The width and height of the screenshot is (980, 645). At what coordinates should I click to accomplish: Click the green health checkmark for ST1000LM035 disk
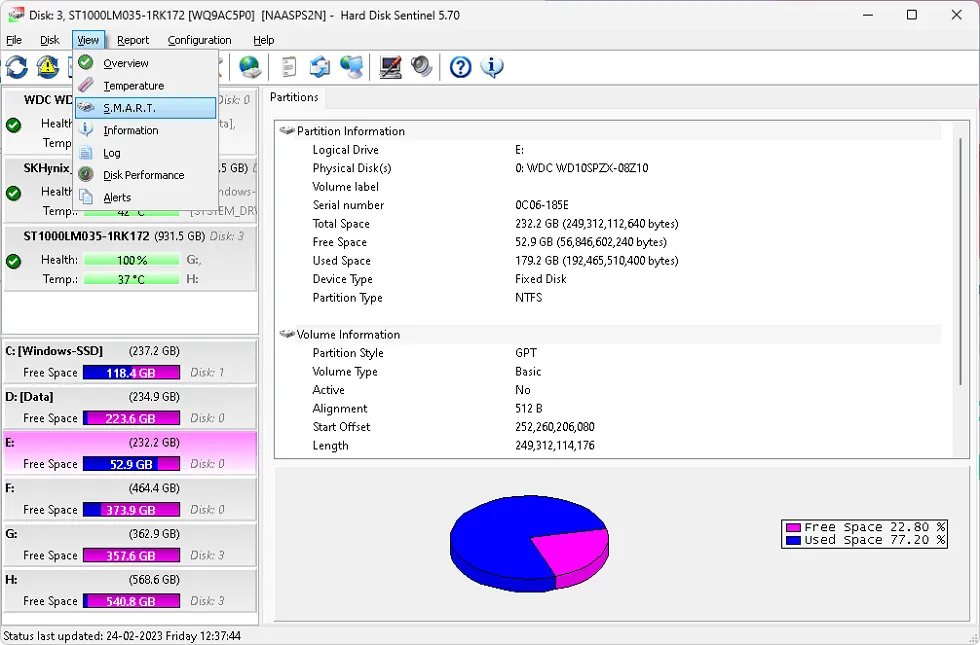point(14,261)
